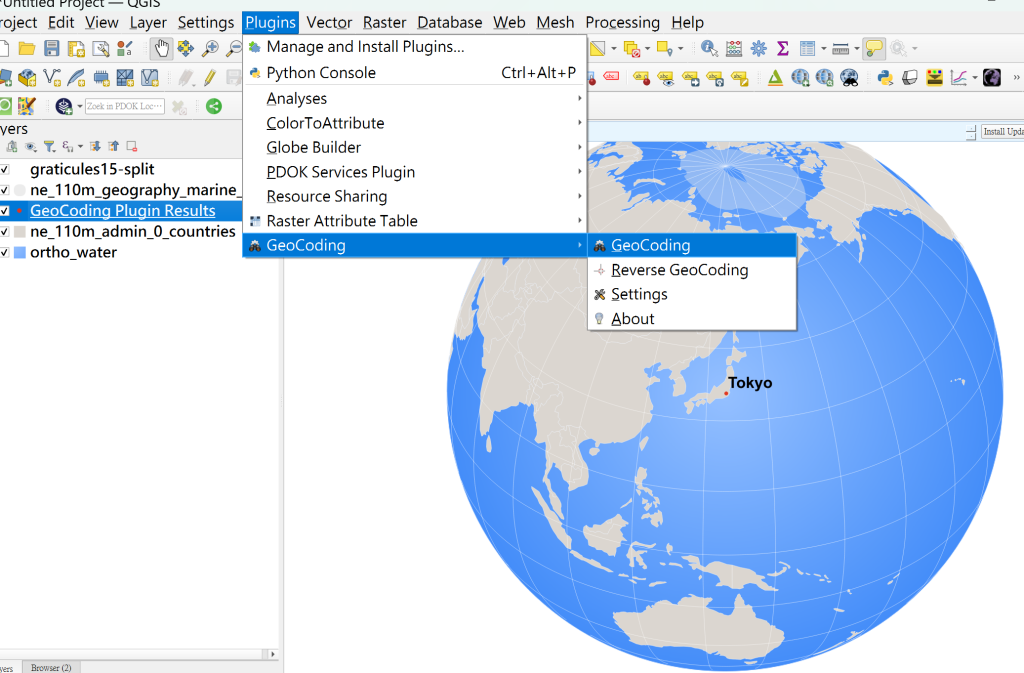Open the New Print Layout tool
The height and width of the screenshot is (673, 1024).
76,48
